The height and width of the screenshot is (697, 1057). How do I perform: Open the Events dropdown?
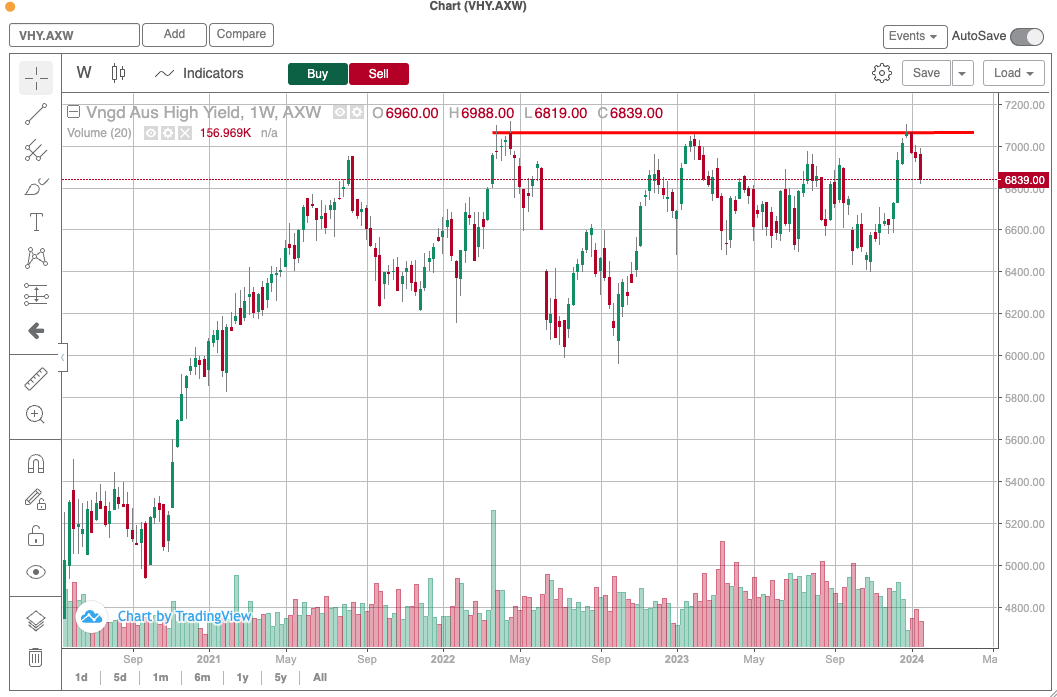915,36
